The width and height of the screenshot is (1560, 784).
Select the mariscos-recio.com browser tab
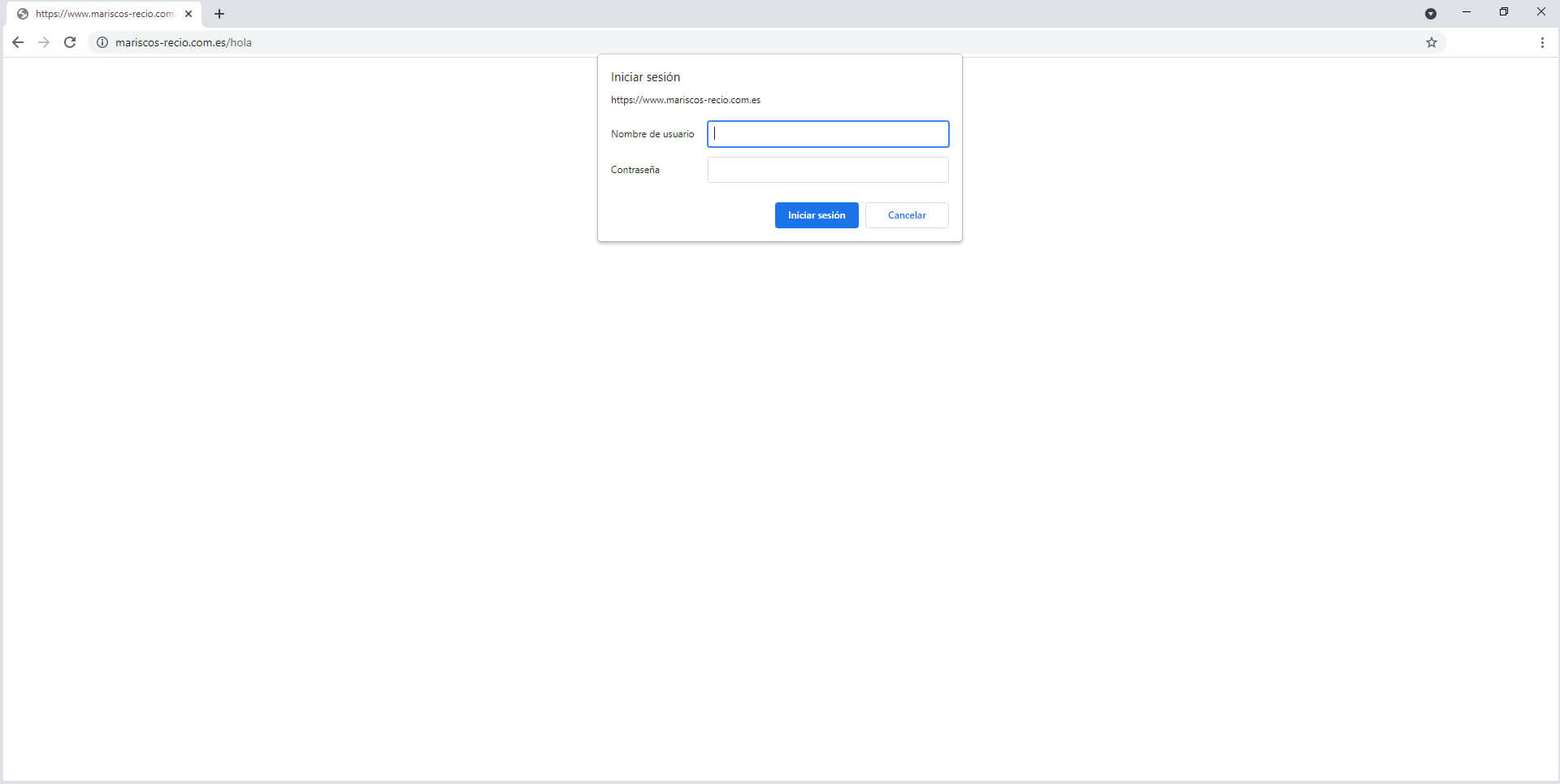[104, 14]
